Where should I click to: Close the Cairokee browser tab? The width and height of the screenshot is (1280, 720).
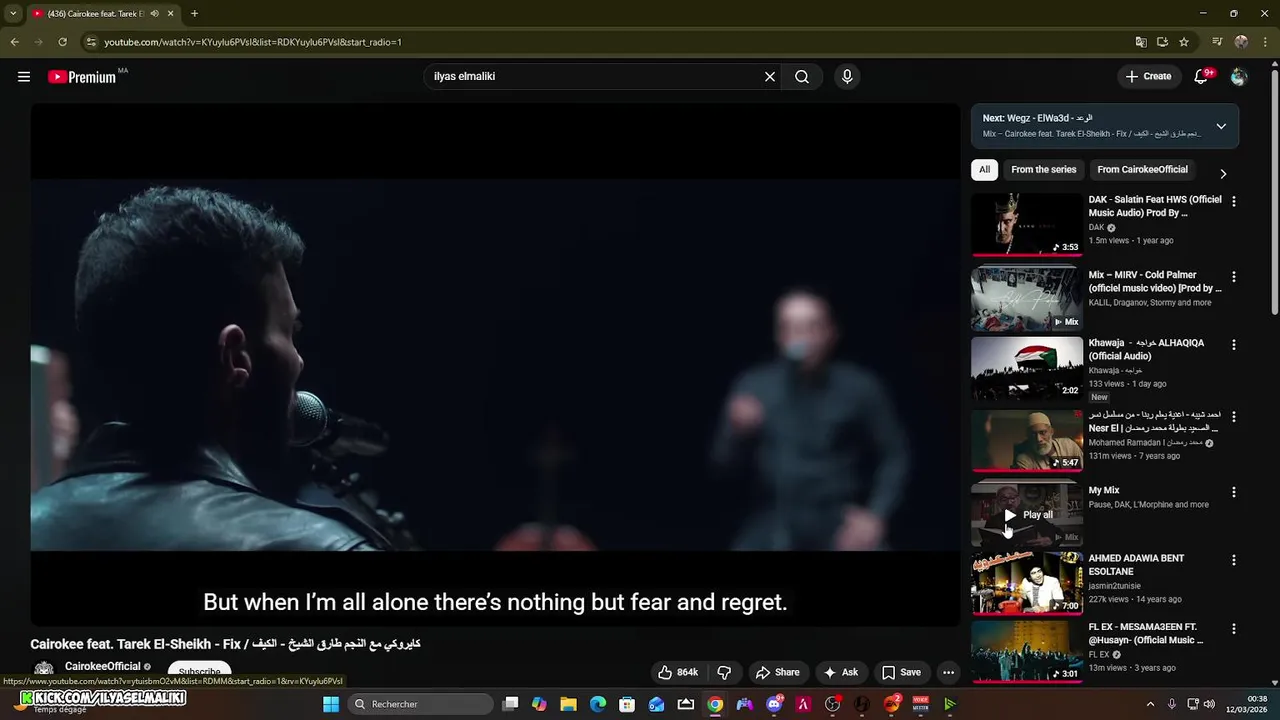point(171,14)
